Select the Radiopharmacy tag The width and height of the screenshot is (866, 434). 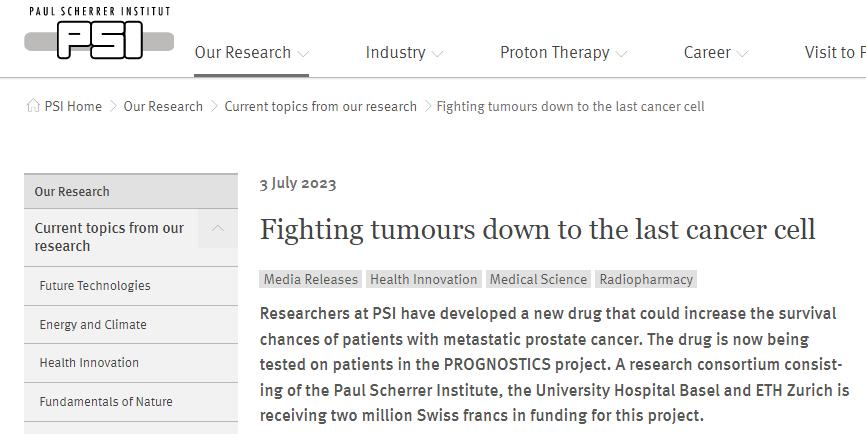646,280
